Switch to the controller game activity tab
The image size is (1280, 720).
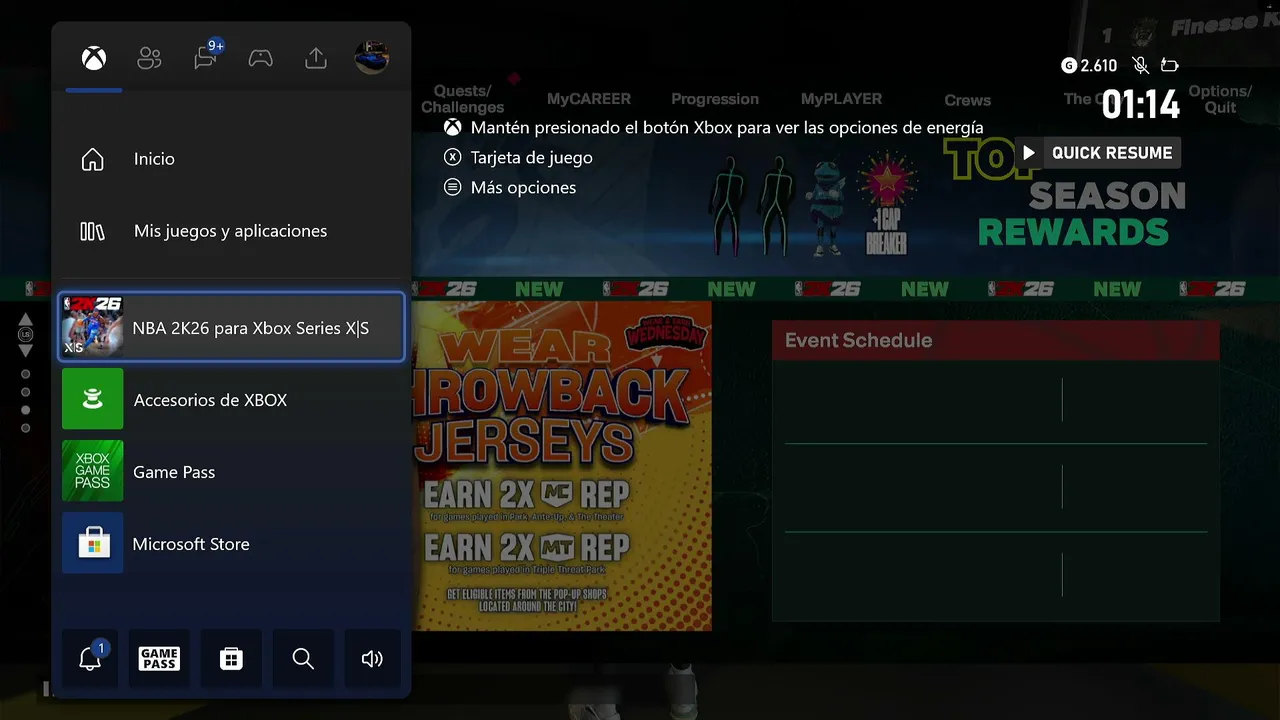click(x=260, y=59)
